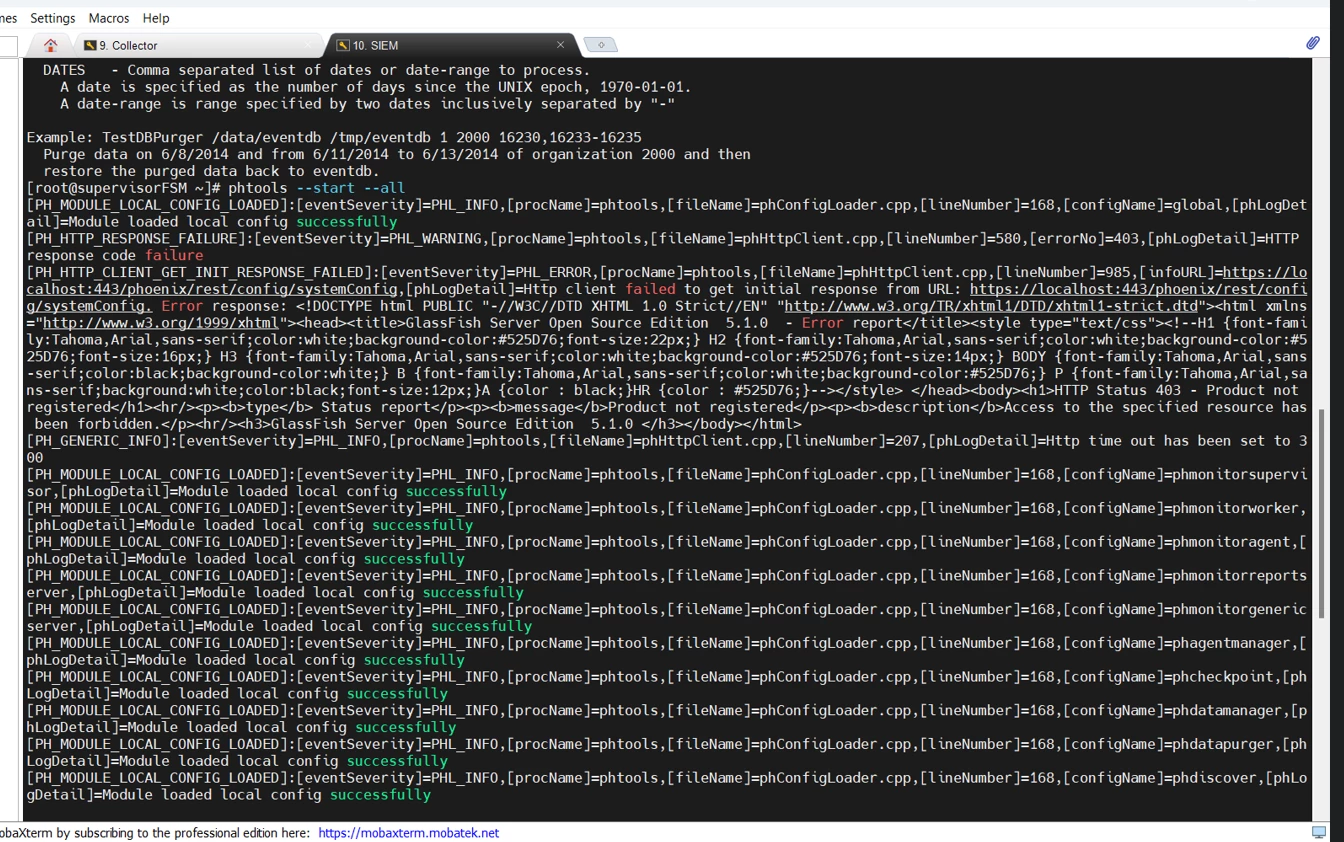This screenshot has height=842, width=1344.
Task: Click the 'Example: TestDBPurger' line
Action: (x=334, y=137)
